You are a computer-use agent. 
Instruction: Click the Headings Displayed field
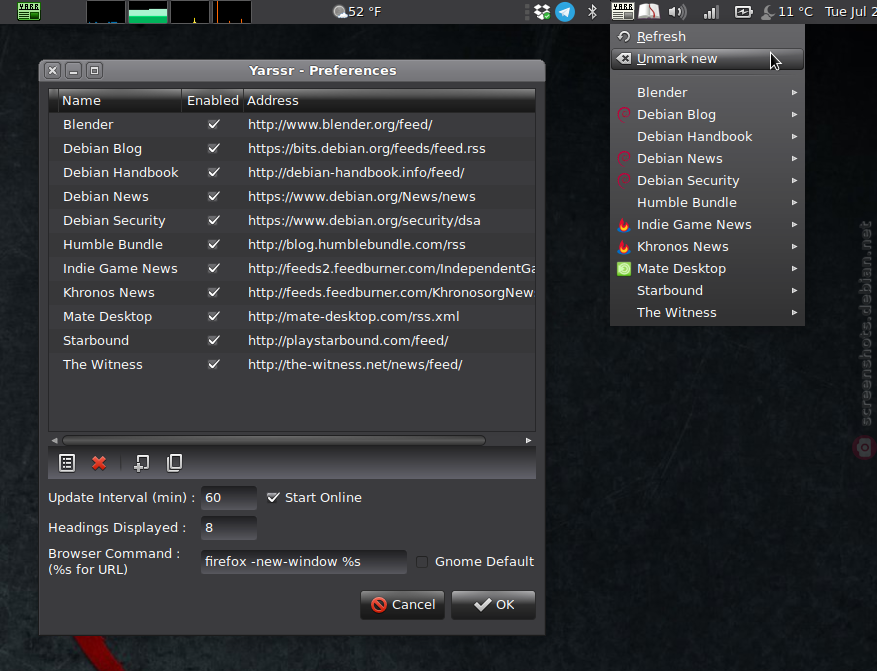(x=229, y=528)
